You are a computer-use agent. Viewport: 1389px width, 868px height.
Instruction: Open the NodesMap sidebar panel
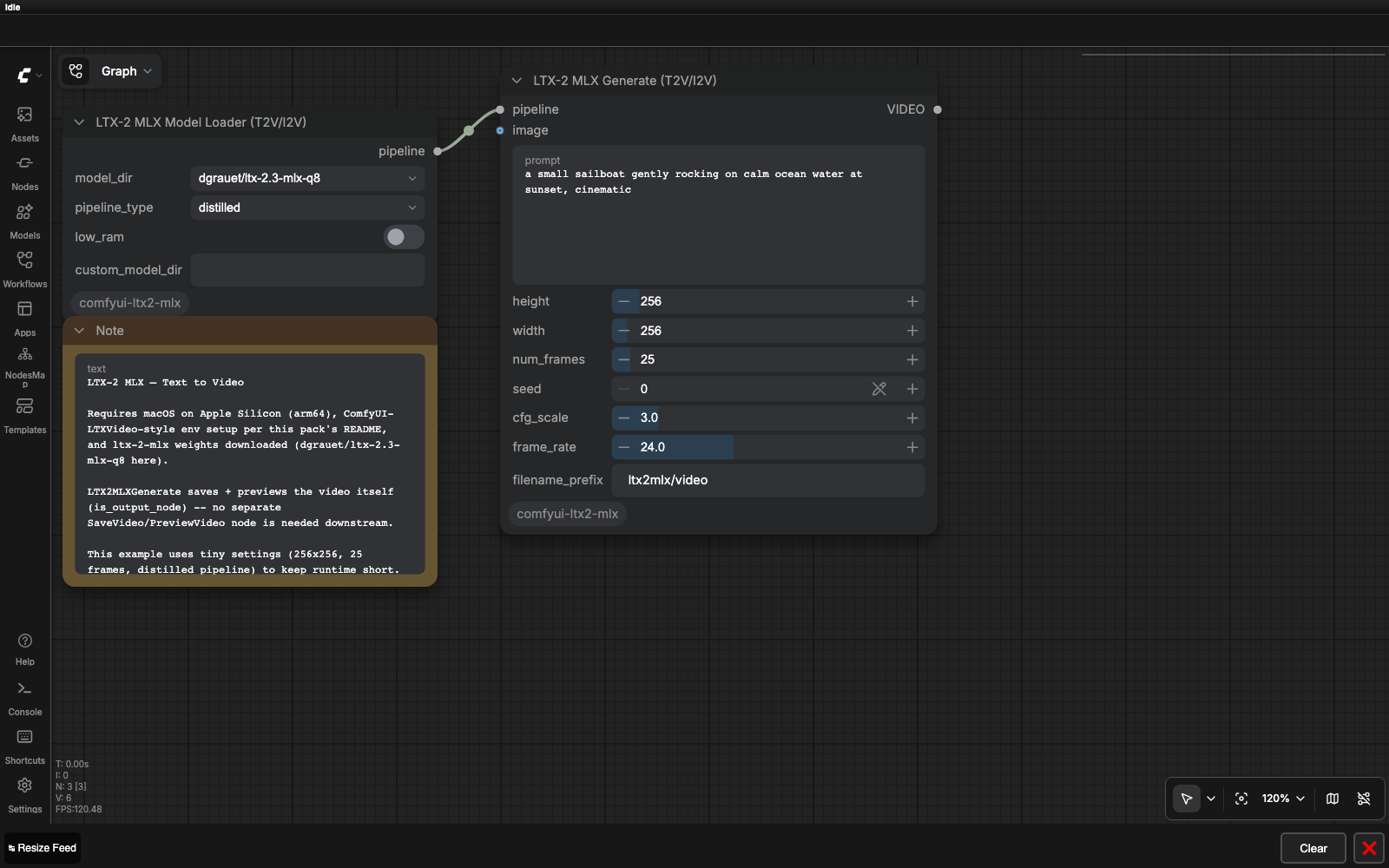25,365
